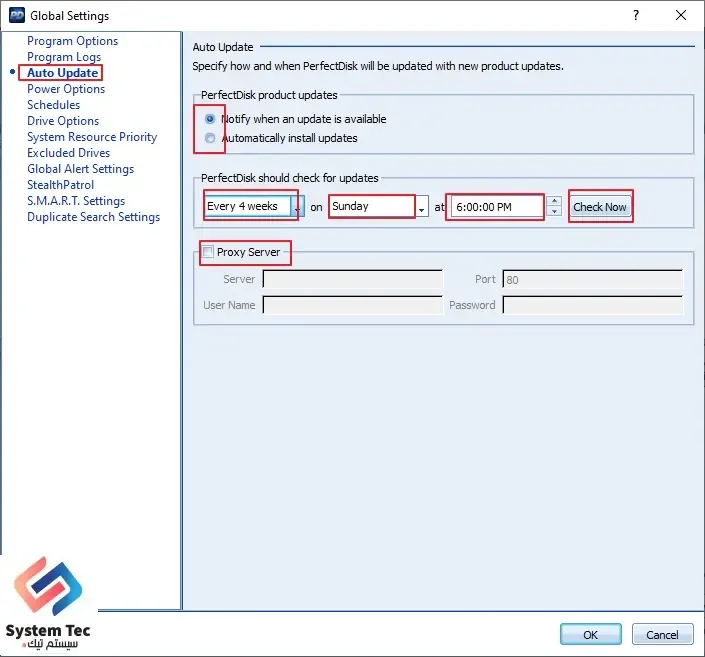Open StealthPatrol settings
The image size is (705, 657).
pos(60,185)
